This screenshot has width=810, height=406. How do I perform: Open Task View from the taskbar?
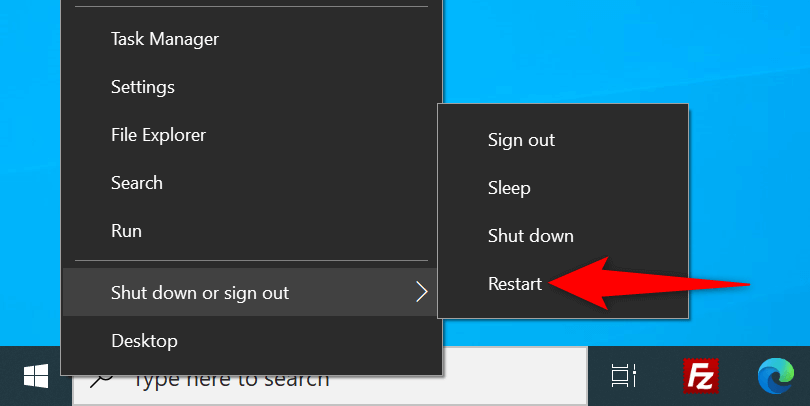624,376
